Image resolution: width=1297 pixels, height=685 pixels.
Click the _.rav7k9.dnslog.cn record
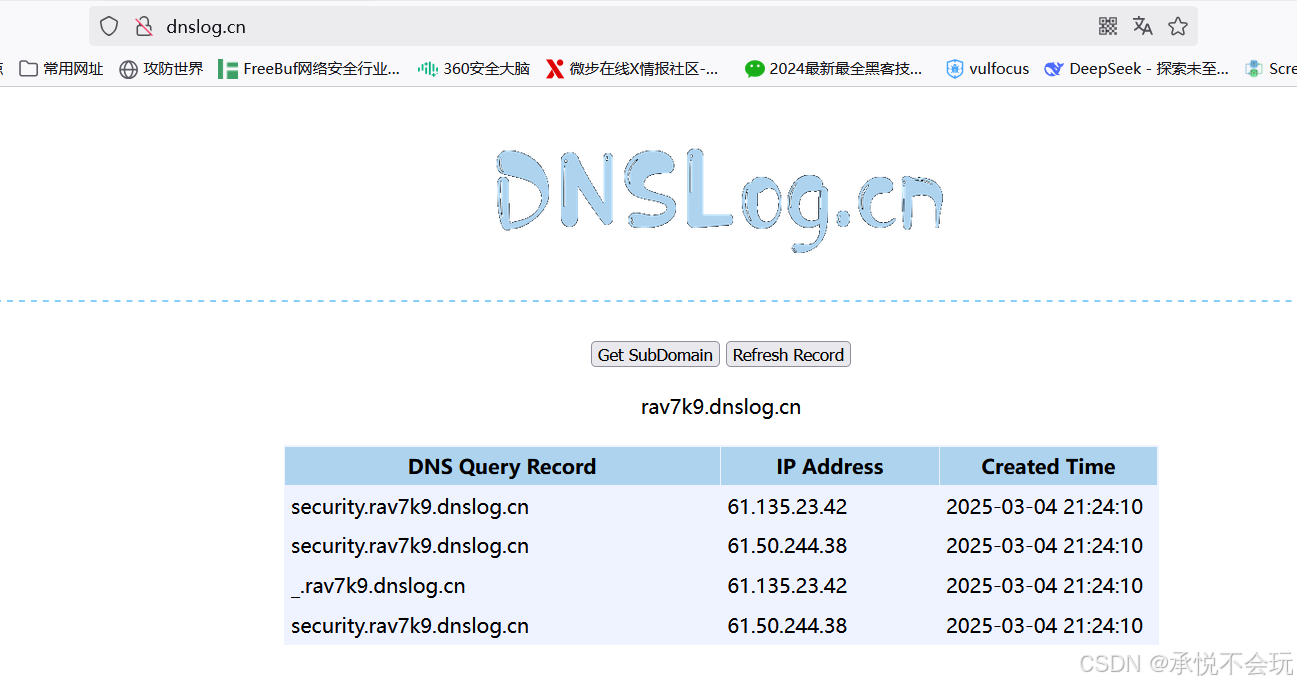378,586
